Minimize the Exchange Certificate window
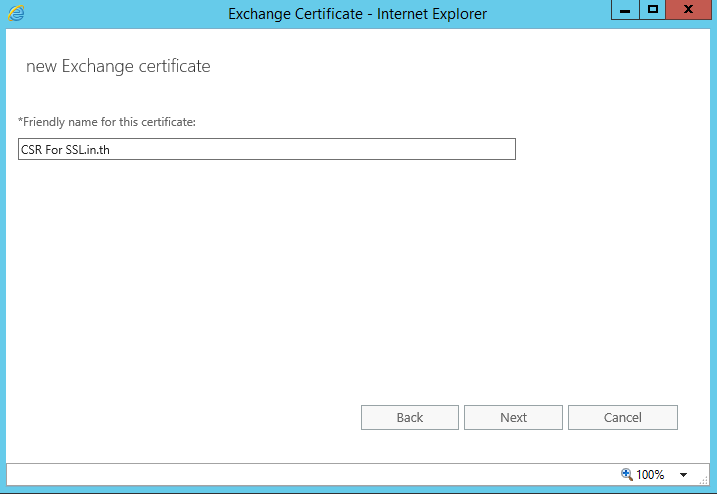The image size is (717, 494). point(625,10)
